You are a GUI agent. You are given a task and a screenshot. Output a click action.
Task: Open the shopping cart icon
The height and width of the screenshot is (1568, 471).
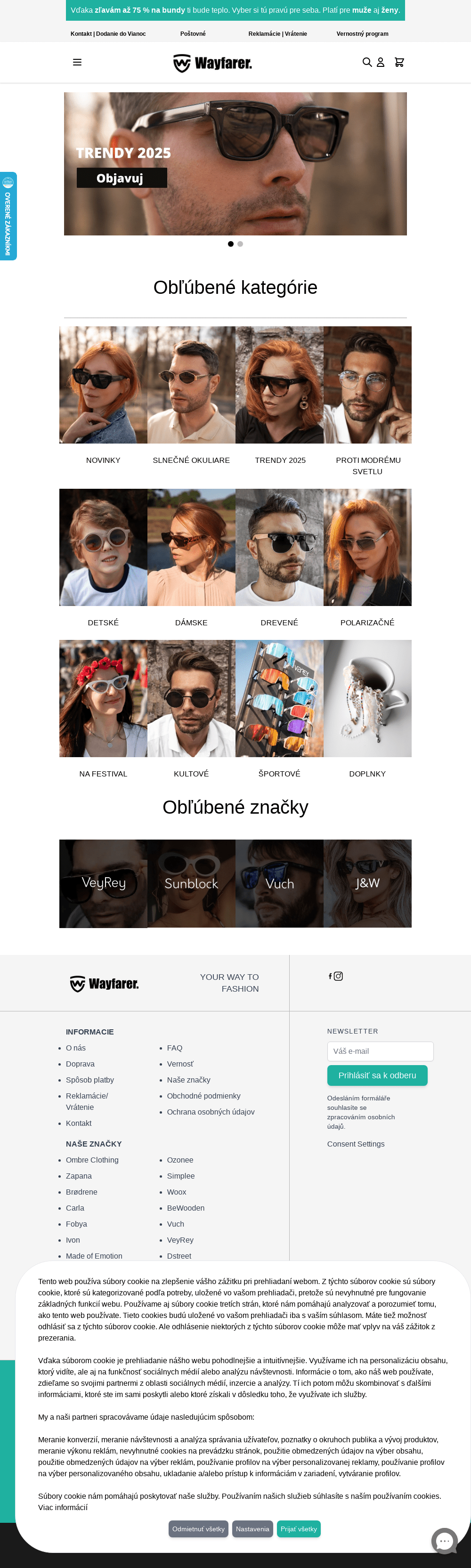(399, 62)
